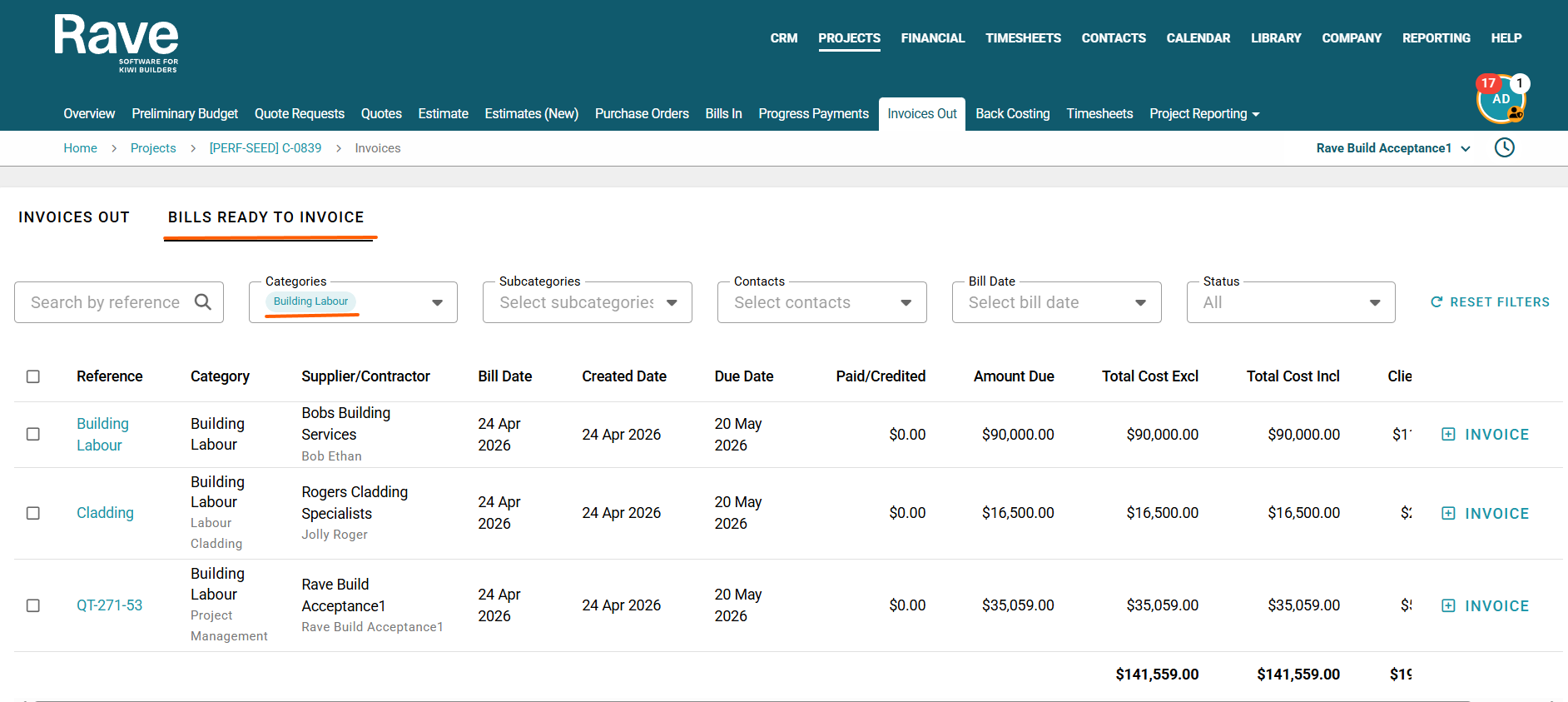The width and height of the screenshot is (1568, 702).
Task: Go to the Financial menu
Action: [x=933, y=38]
